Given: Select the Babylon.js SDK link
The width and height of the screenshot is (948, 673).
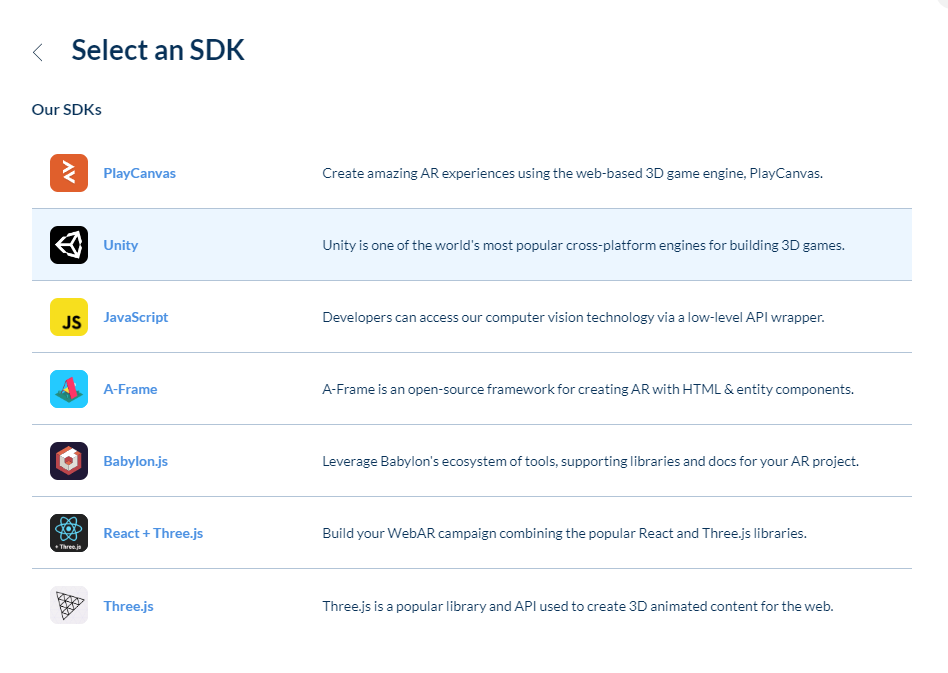Looking at the screenshot, I should click(x=135, y=461).
